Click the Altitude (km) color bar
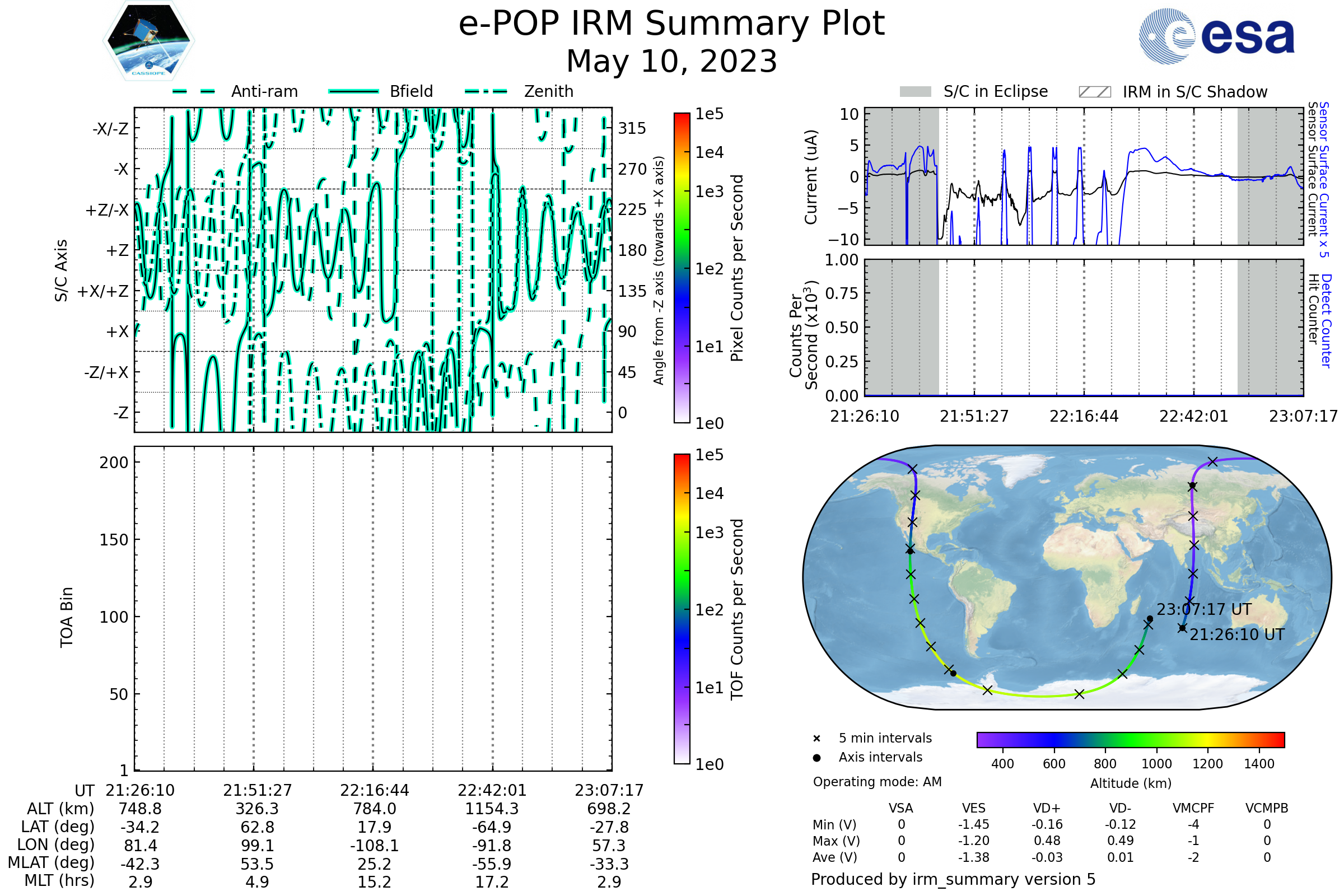 [x=1130, y=739]
